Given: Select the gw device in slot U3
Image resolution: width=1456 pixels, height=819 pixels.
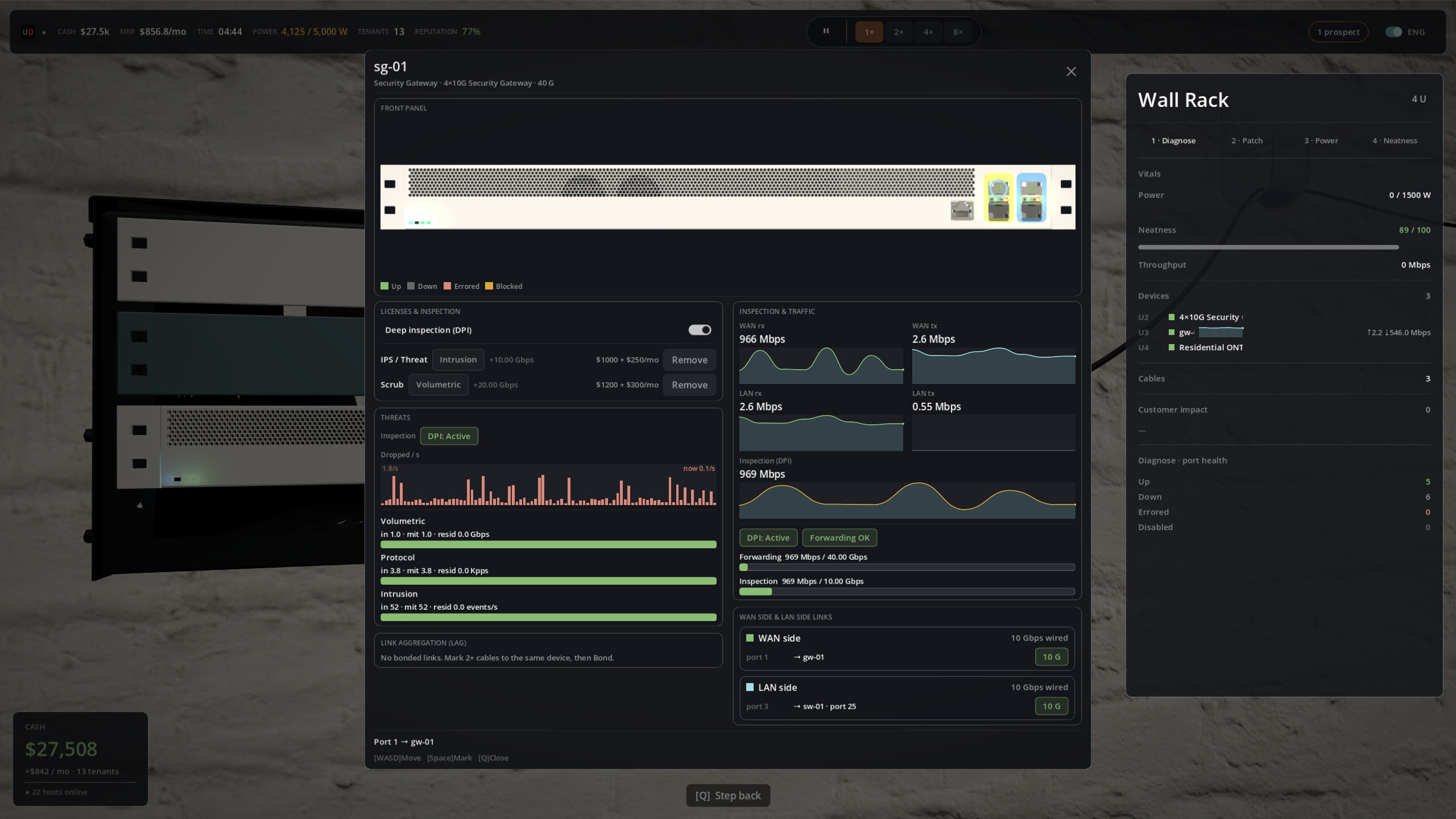Looking at the screenshot, I should 1284,333.
